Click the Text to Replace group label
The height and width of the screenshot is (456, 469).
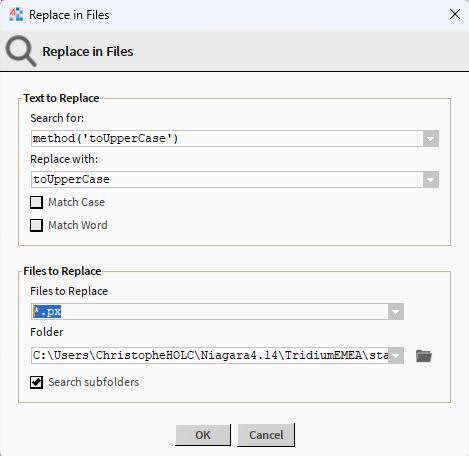(x=61, y=98)
